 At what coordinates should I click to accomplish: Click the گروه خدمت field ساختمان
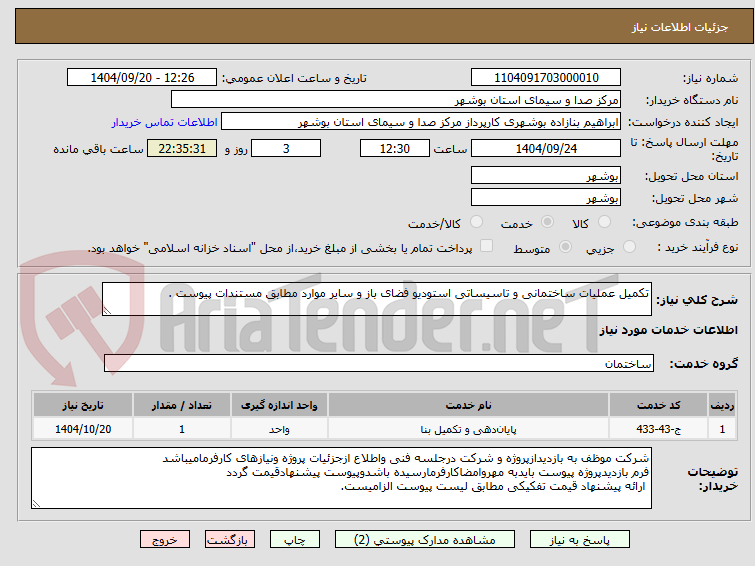[379, 363]
